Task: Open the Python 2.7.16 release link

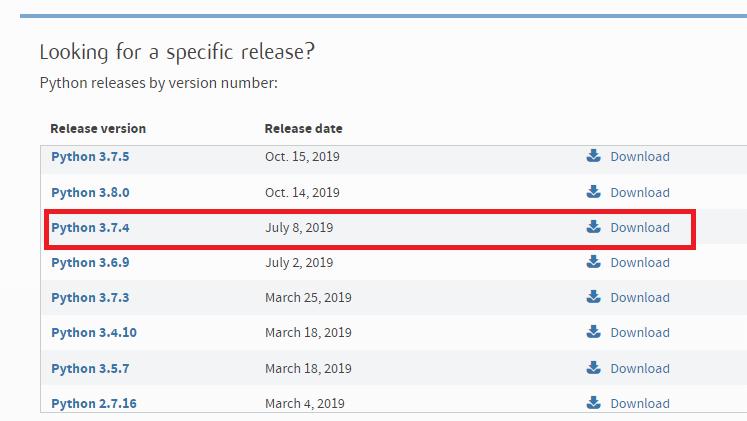Action: 94,404
